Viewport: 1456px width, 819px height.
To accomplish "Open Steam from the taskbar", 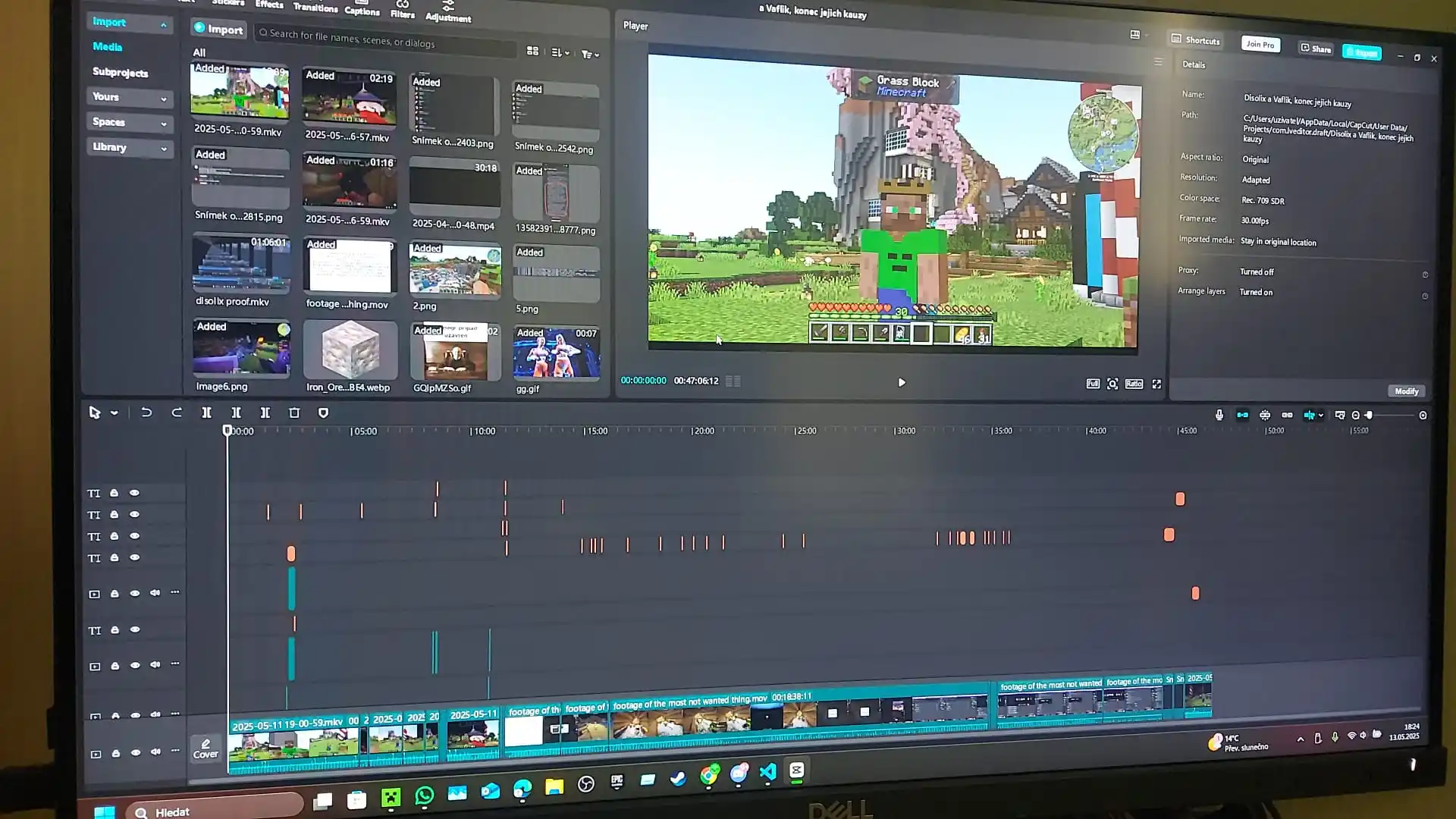I will click(678, 779).
